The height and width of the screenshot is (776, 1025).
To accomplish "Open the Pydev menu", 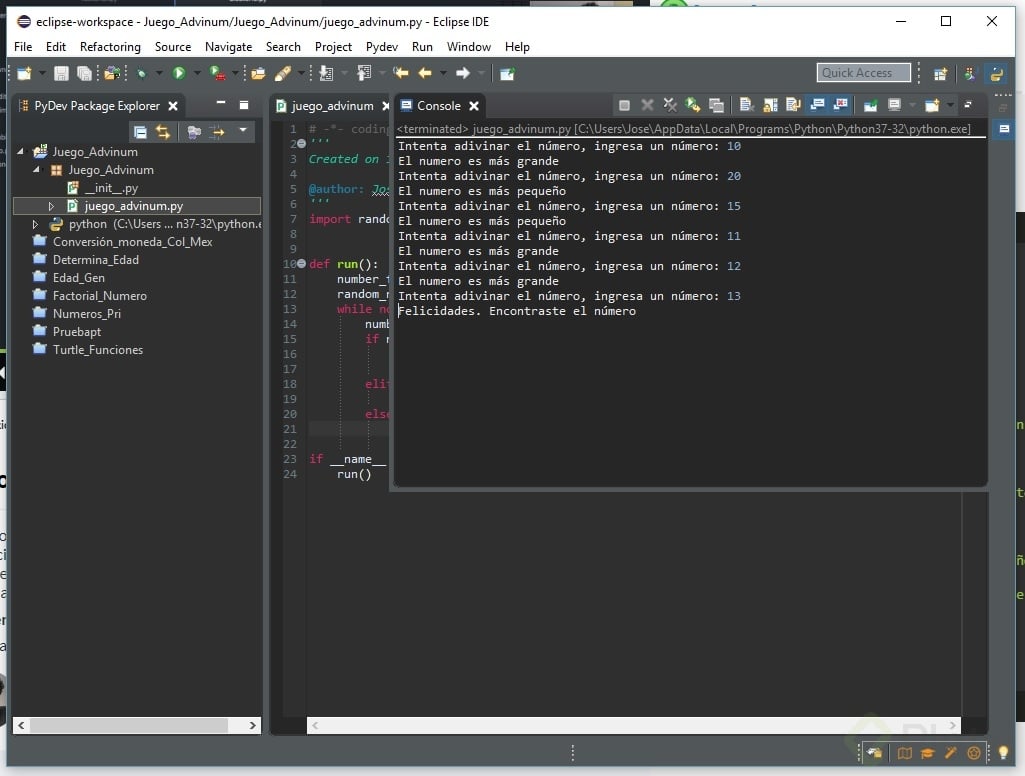I will pos(381,47).
